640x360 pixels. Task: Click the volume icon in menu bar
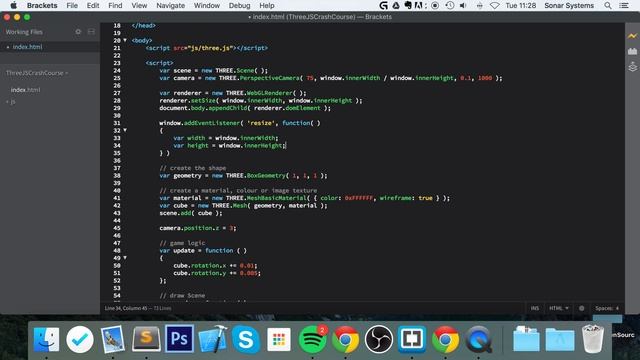pyautogui.click(x=463, y=6)
